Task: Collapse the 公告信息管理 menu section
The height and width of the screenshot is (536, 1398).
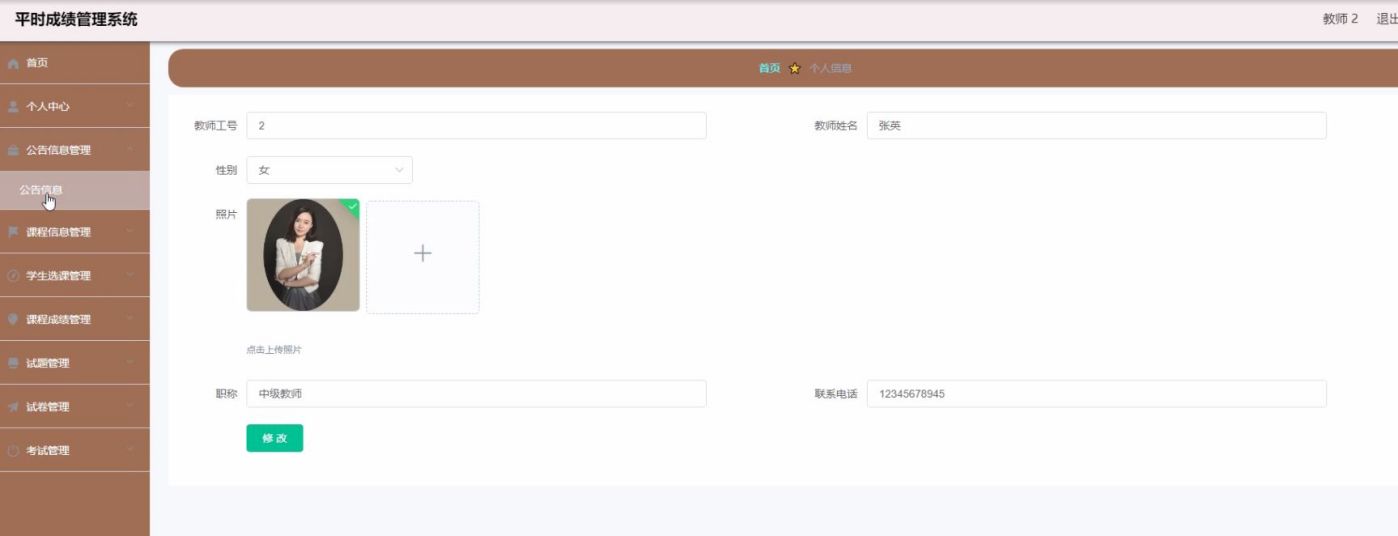Action: tap(130, 150)
